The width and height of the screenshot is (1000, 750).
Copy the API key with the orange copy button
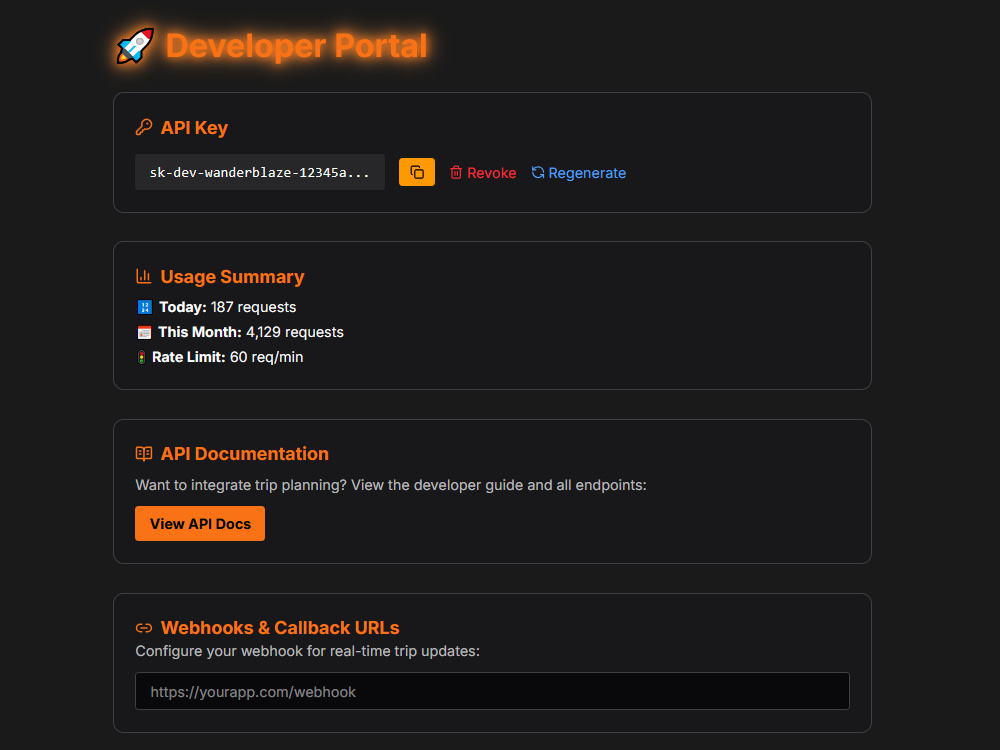(416, 172)
